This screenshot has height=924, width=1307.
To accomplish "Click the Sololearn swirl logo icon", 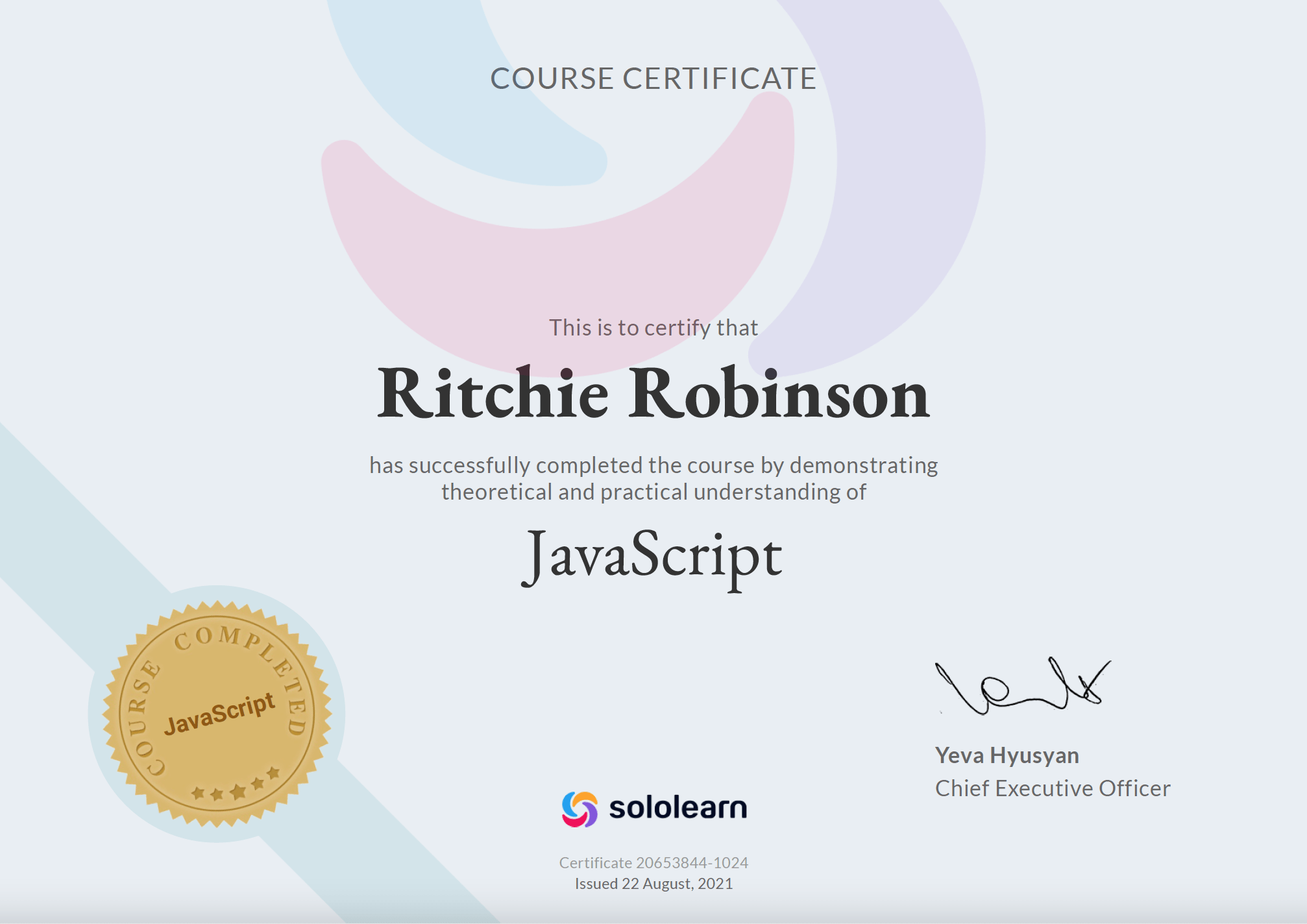I will coord(580,809).
